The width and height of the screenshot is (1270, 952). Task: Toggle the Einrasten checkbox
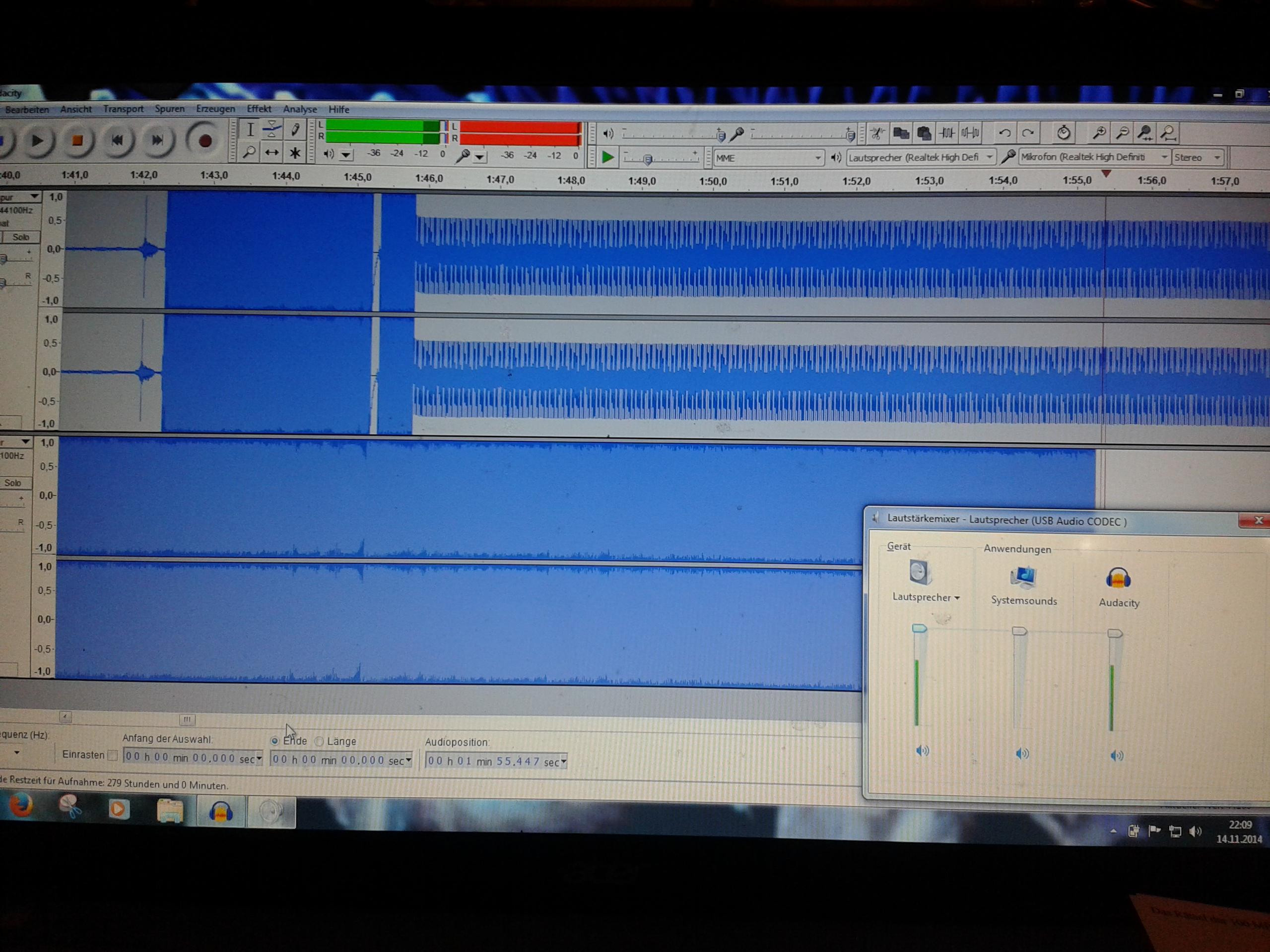click(x=113, y=756)
